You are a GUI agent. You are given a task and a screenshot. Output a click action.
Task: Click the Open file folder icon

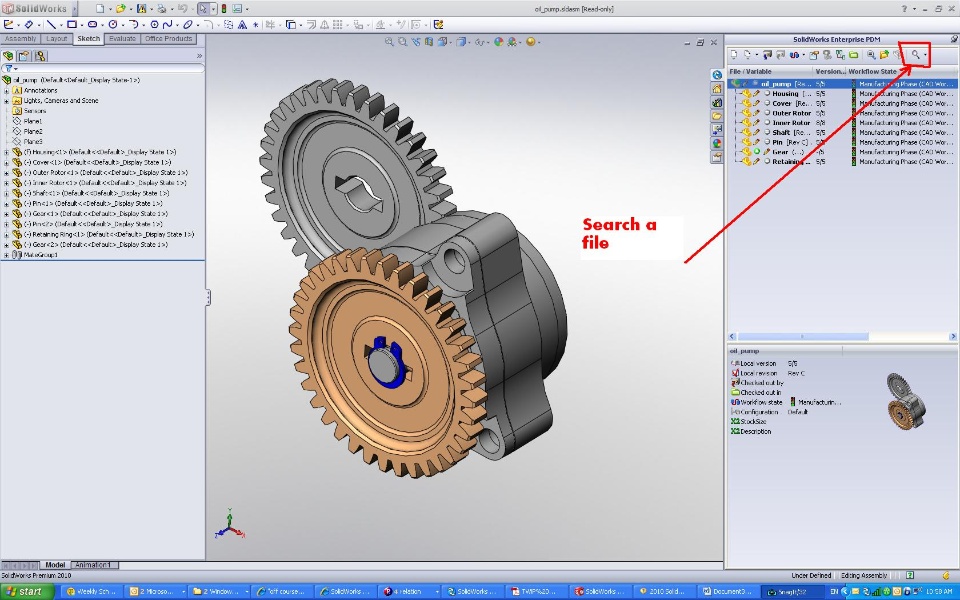pyautogui.click(x=121, y=9)
